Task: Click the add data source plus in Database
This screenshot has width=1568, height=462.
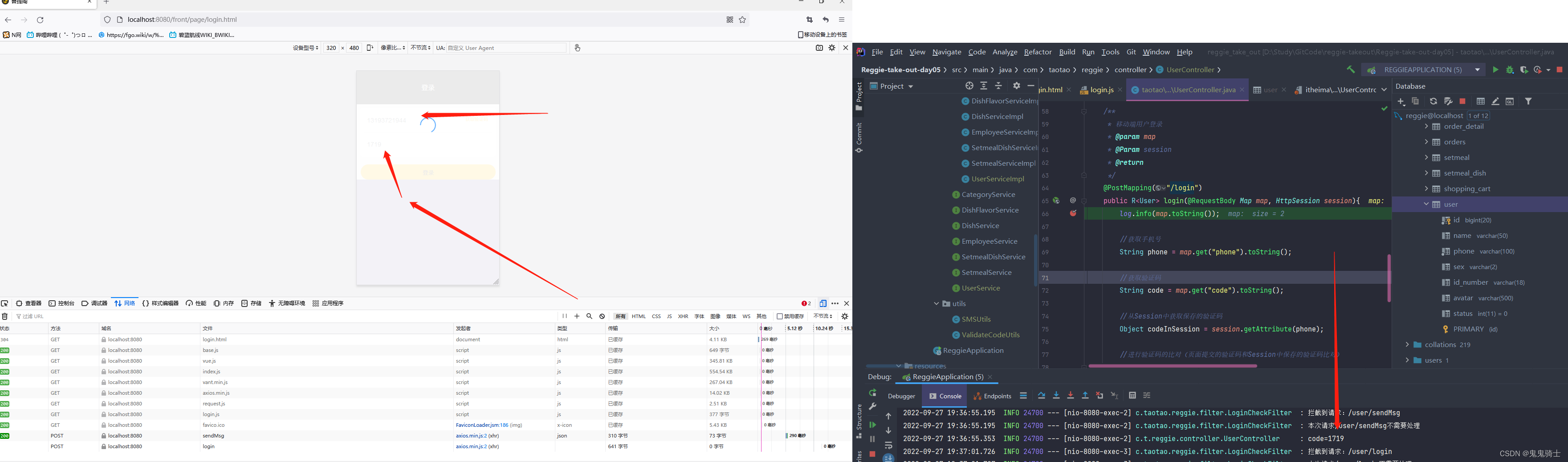Action: [1401, 102]
